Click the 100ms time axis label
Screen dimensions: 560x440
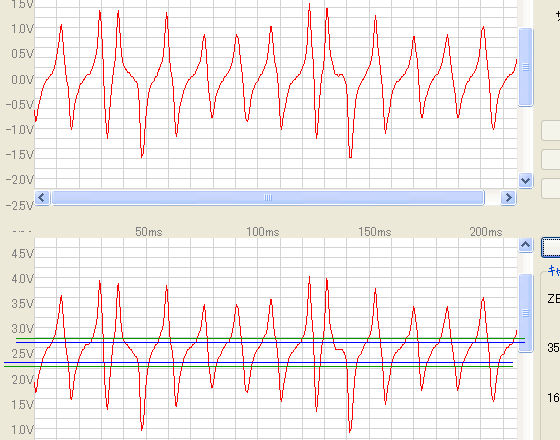[x=262, y=232]
